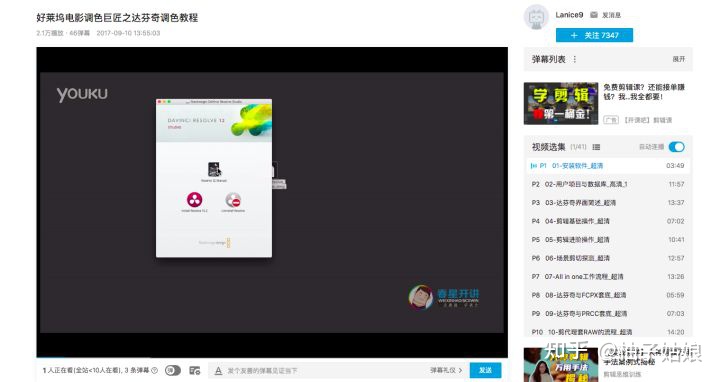Click the 发消息 text link
This screenshot has height=382, width=720.
pyautogui.click(x=611, y=15)
